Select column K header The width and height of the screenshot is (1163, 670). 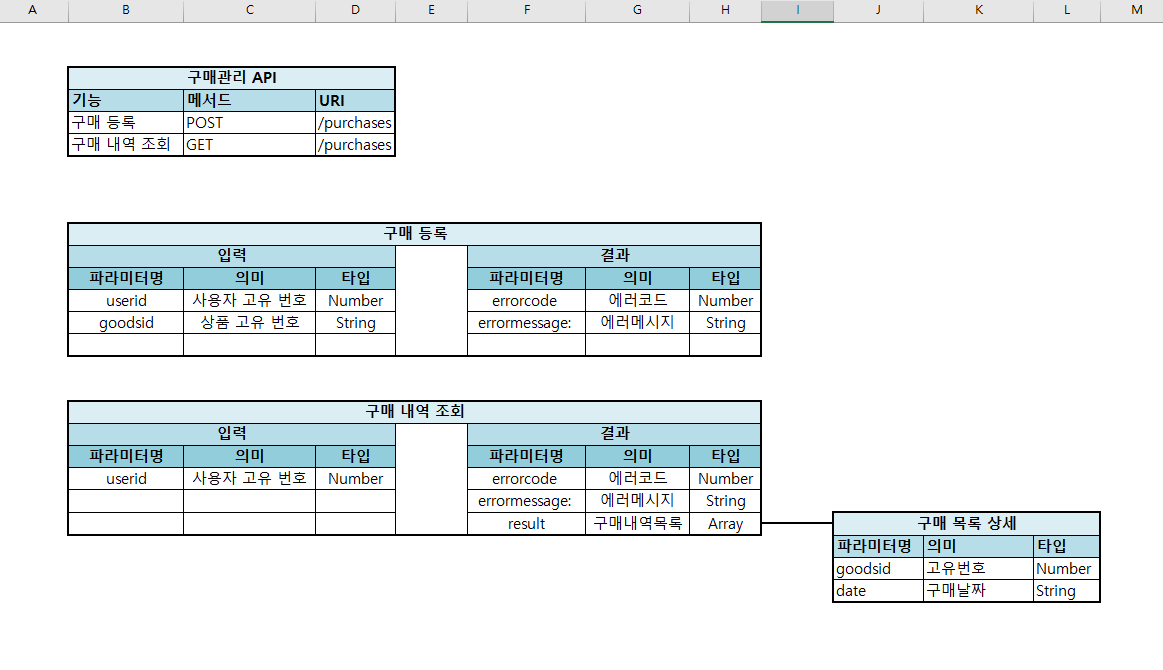click(x=978, y=10)
